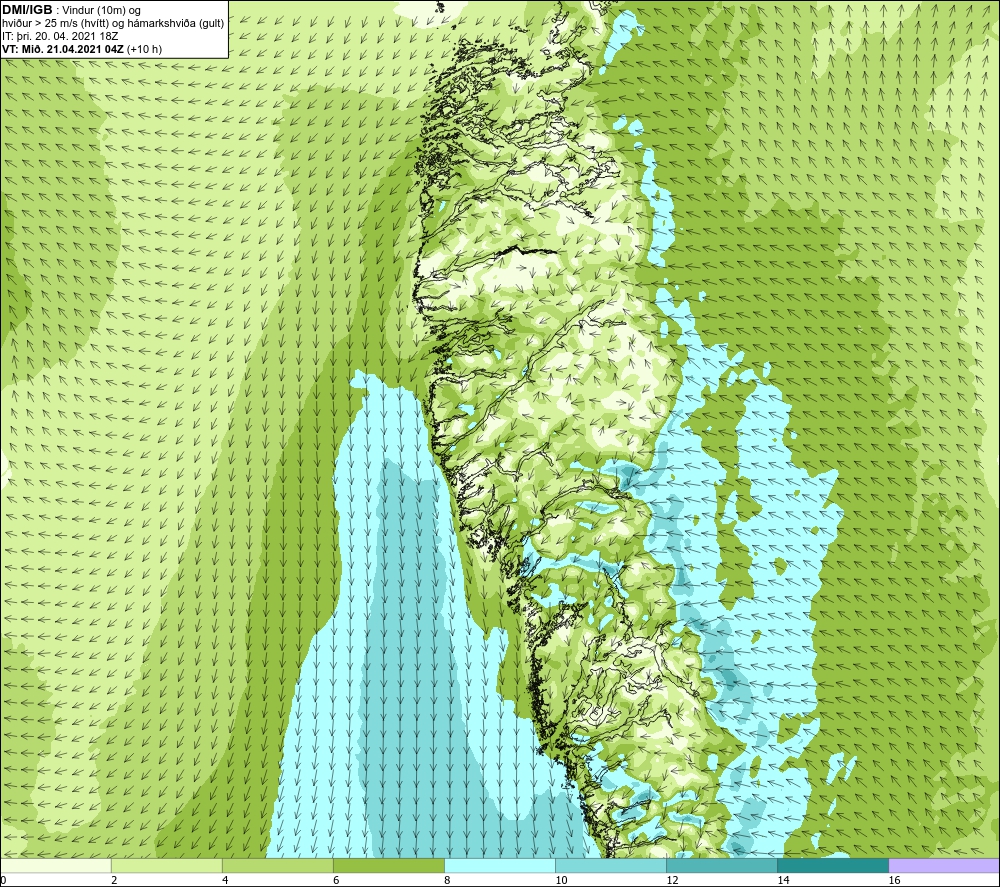
Task: Click the scale label "10"
Action: click(x=561, y=881)
